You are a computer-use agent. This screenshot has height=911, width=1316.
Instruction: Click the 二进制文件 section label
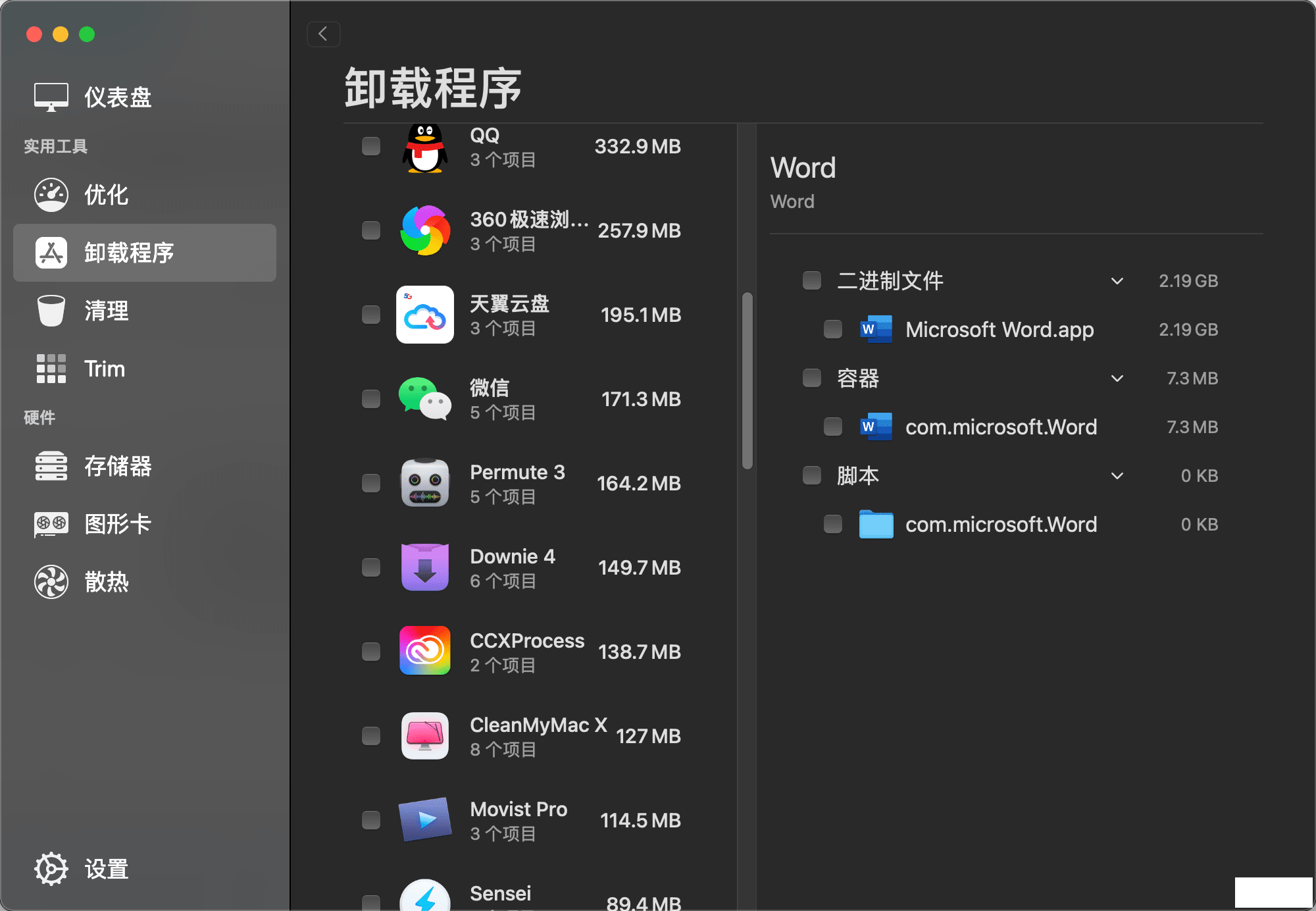[x=890, y=280]
